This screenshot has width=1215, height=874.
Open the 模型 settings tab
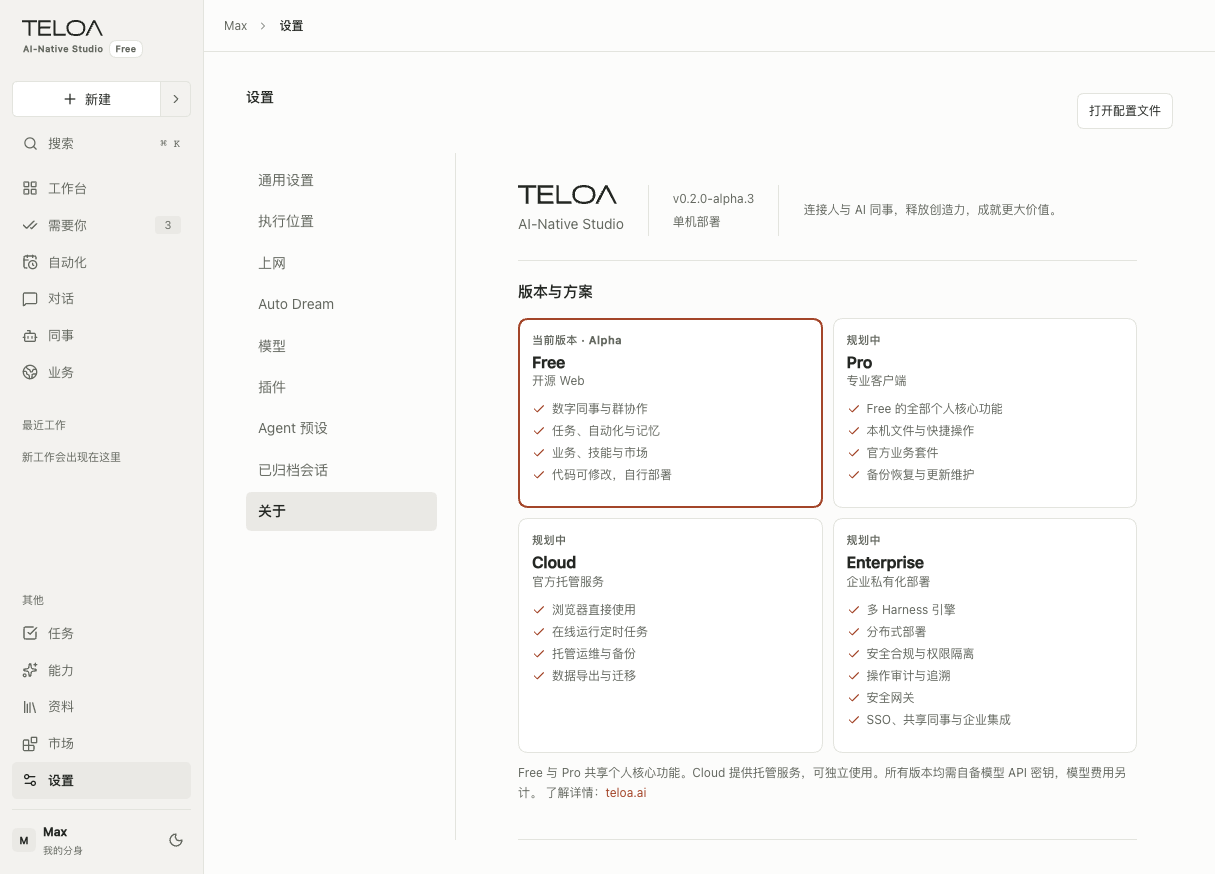pyautogui.click(x=341, y=346)
